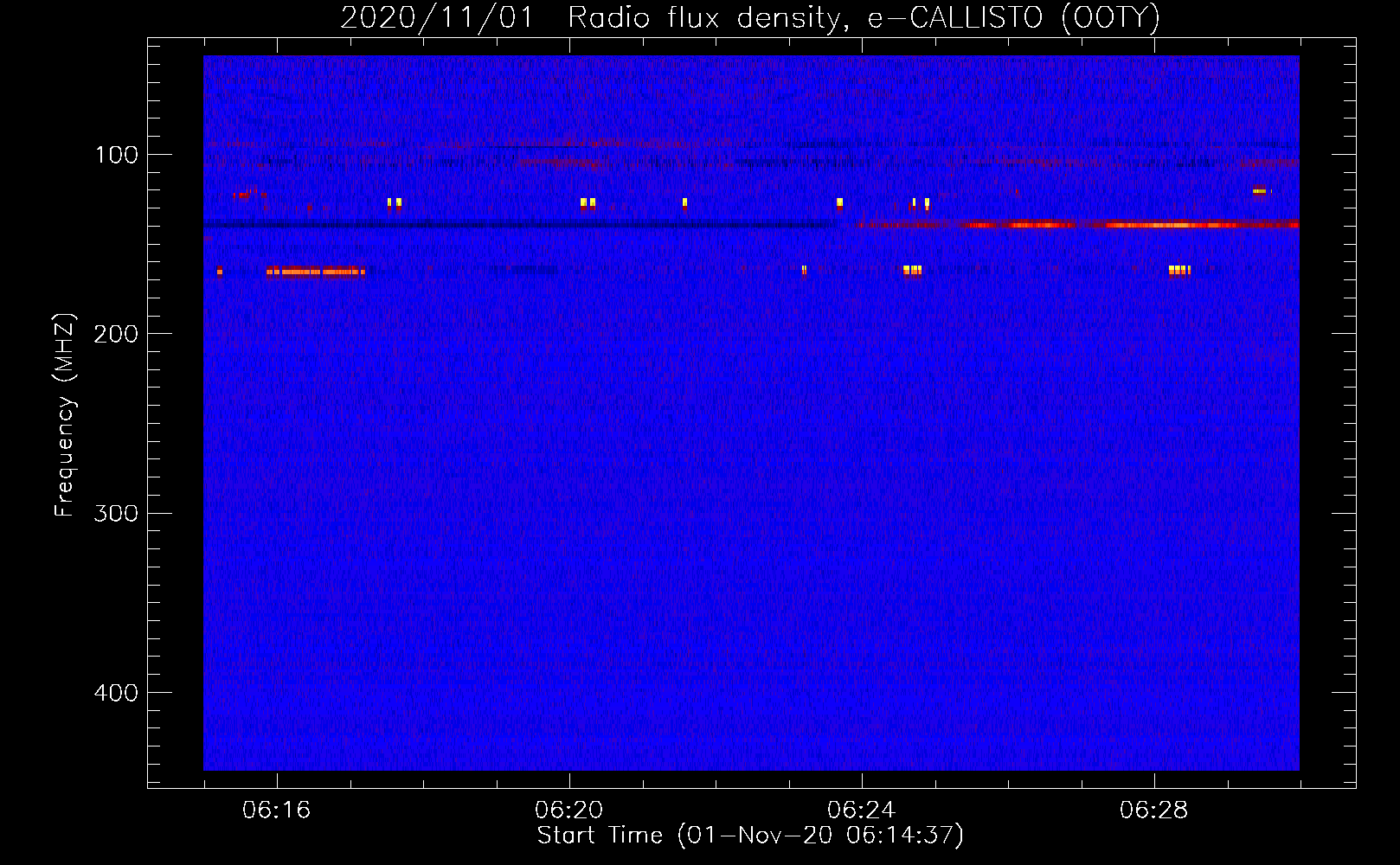Click the 300 MHz y-axis tick label
The width and height of the screenshot is (1400, 865).
(116, 514)
